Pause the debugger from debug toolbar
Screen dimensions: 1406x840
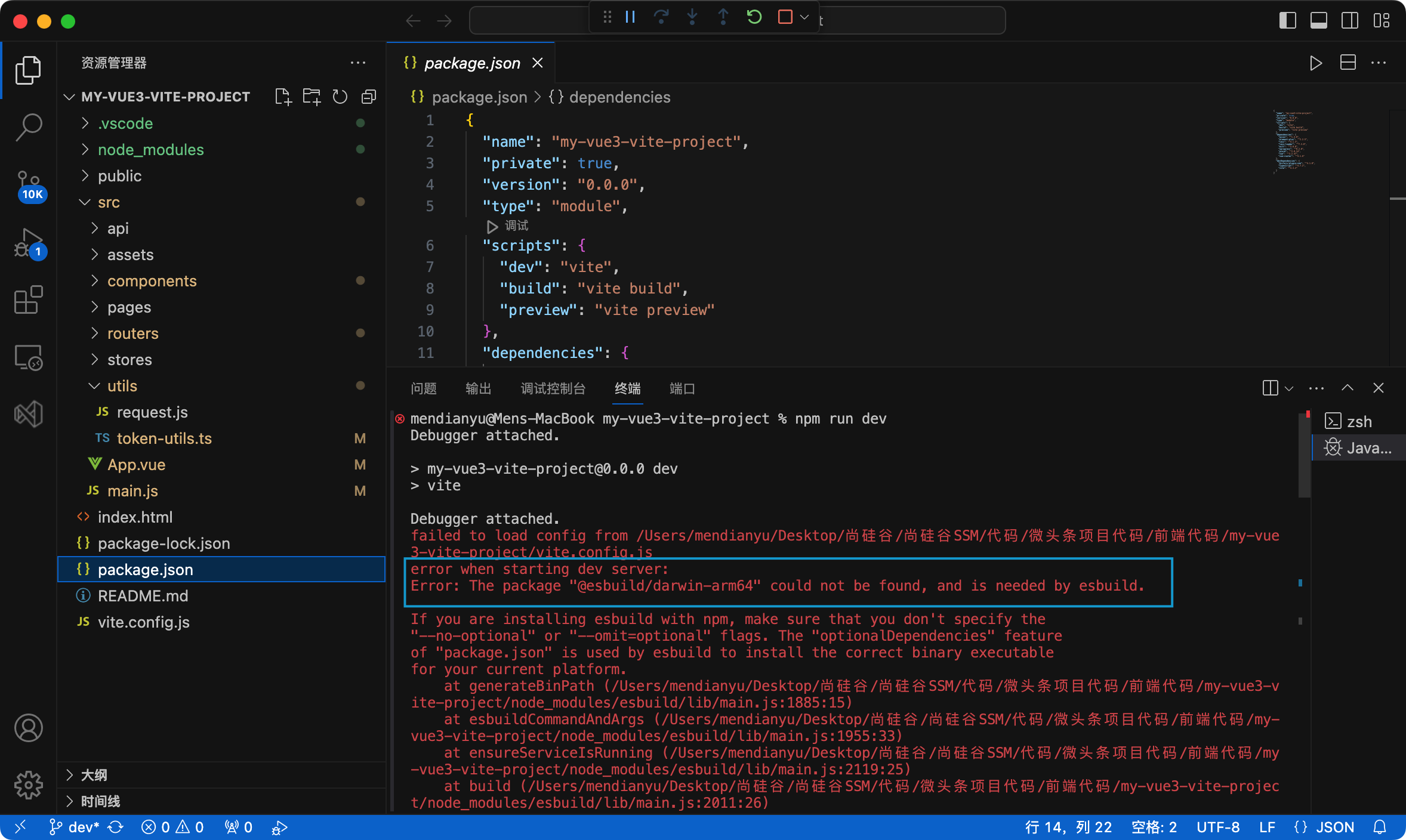click(630, 17)
